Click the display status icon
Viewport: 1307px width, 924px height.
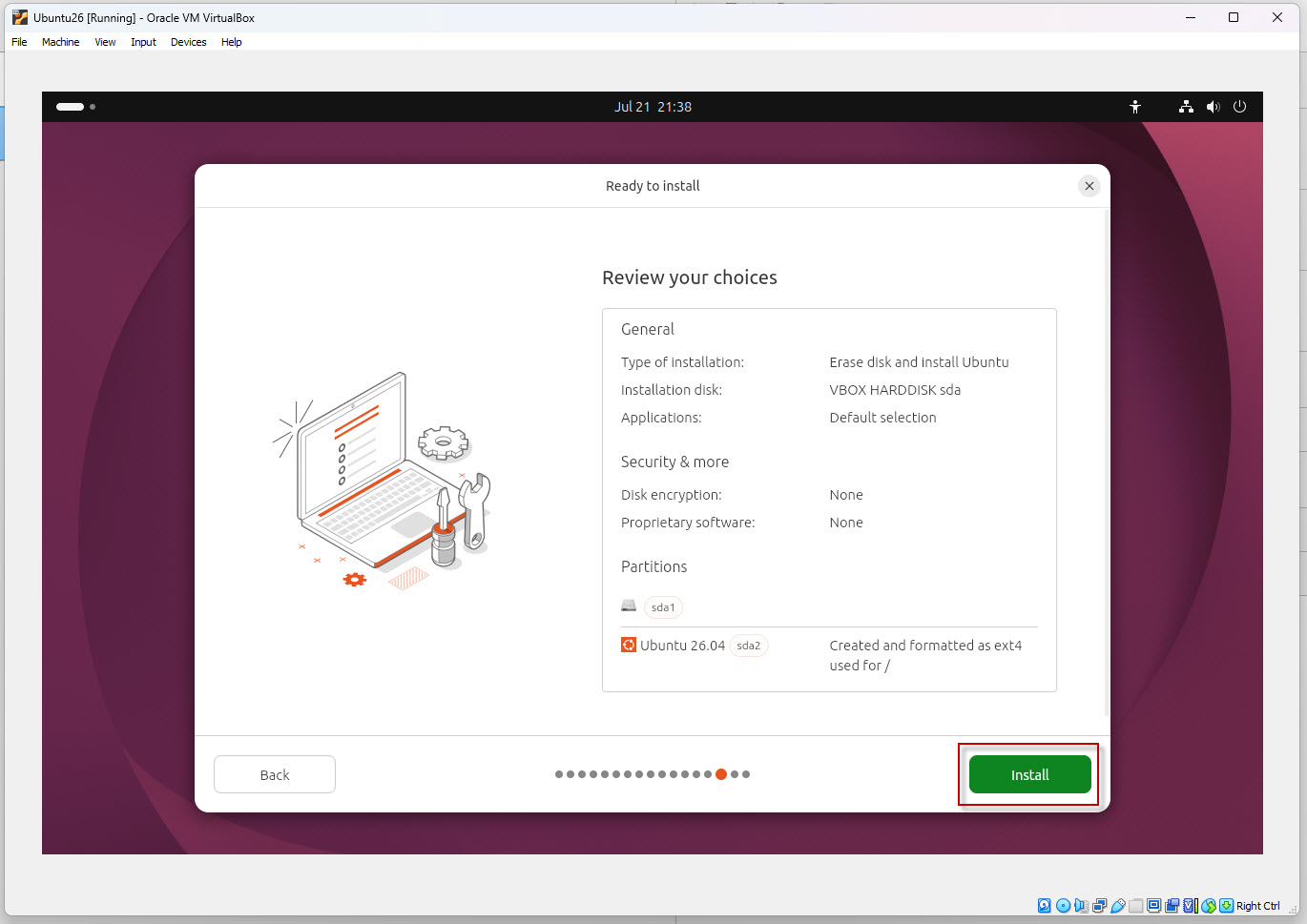(x=1153, y=906)
